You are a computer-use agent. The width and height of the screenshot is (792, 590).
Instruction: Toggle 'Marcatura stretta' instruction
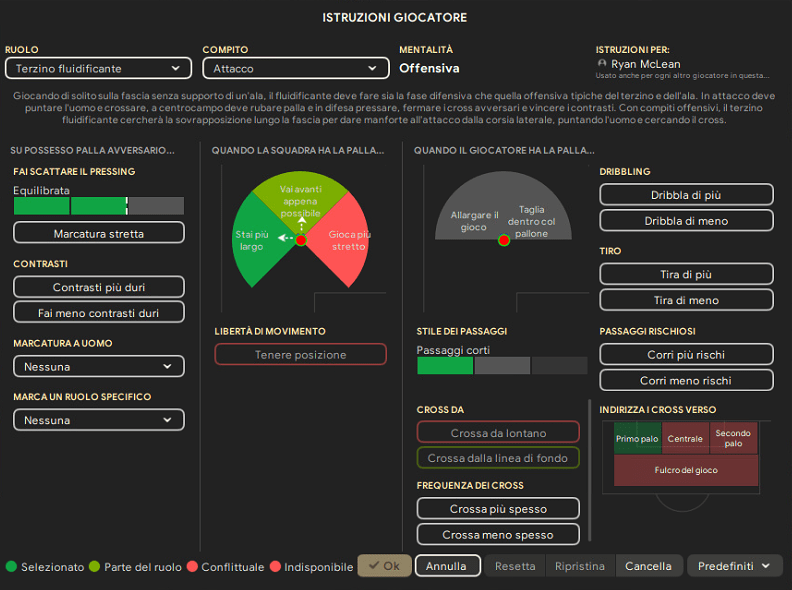click(x=99, y=233)
